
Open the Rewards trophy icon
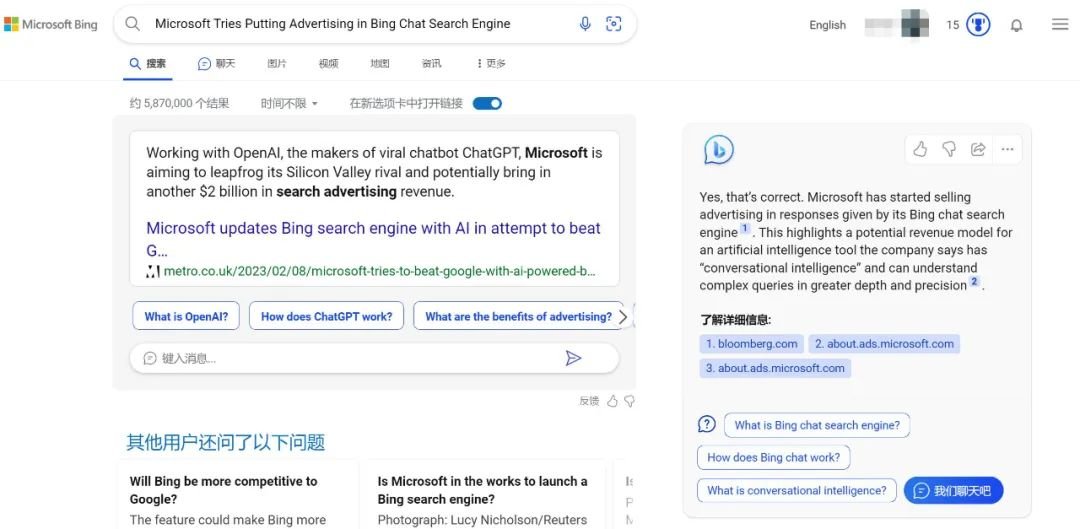pyautogui.click(x=978, y=25)
